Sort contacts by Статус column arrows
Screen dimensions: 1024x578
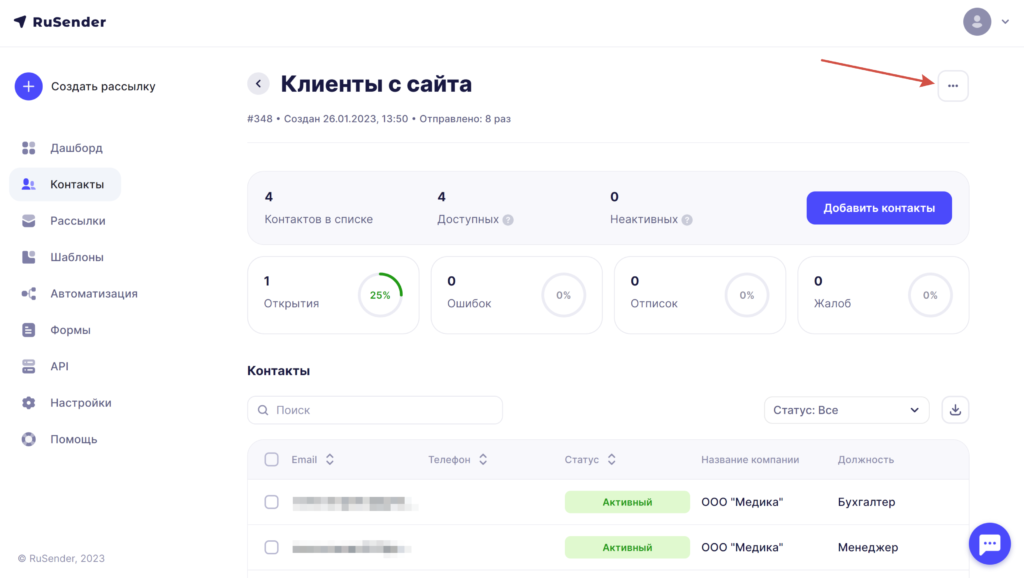612,460
